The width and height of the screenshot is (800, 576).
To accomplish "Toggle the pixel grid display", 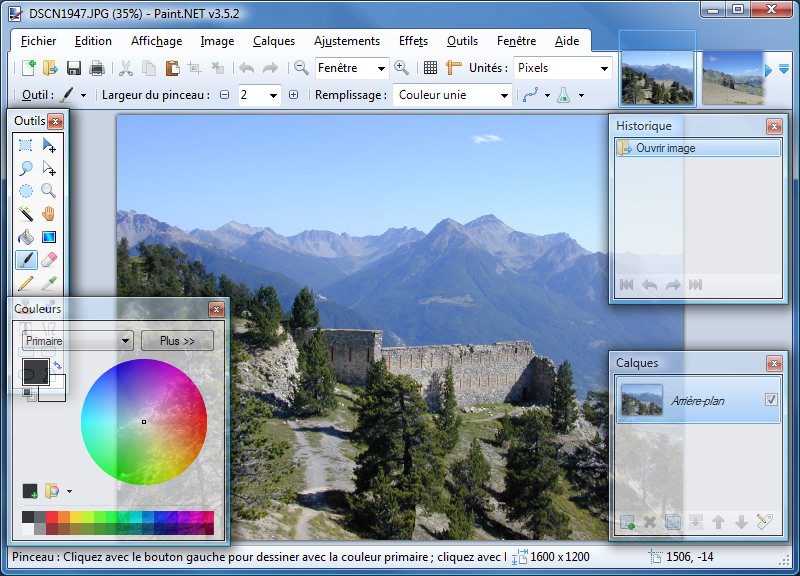I will pyautogui.click(x=430, y=68).
